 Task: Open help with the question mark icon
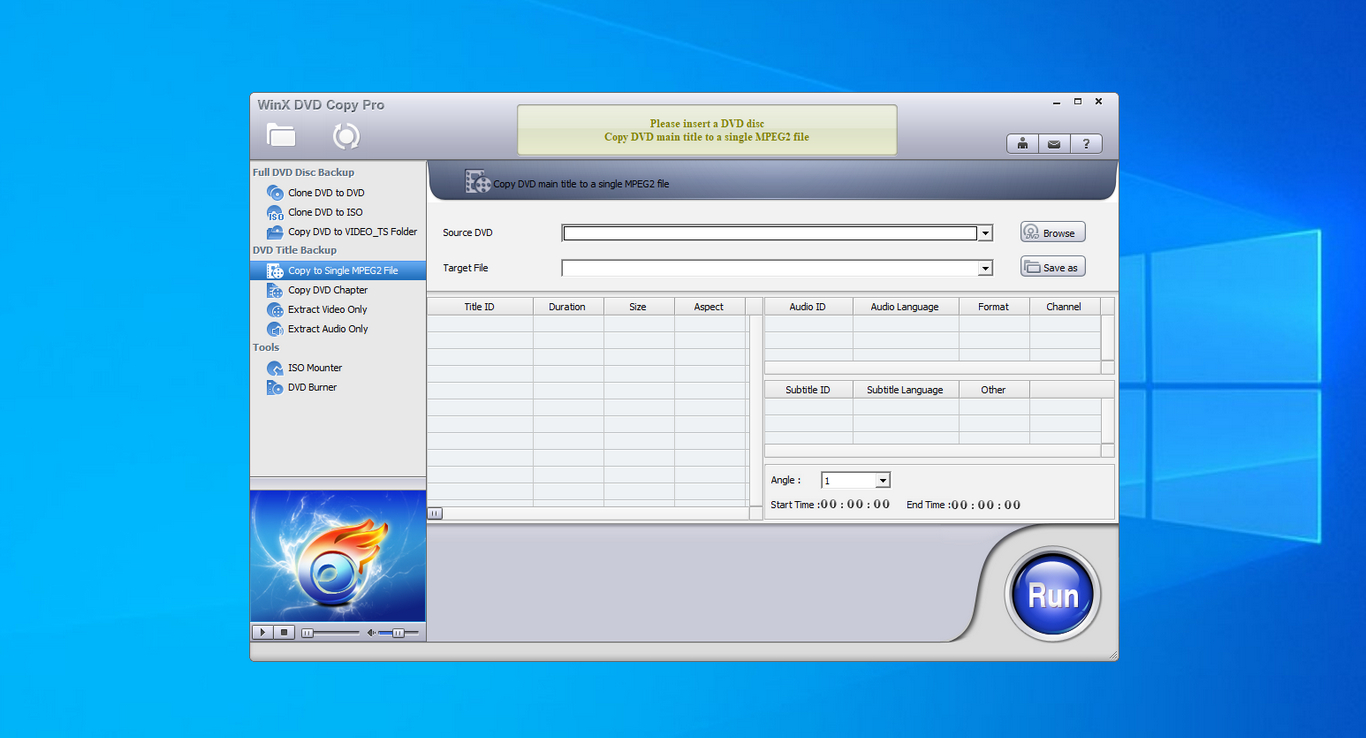pos(1086,144)
